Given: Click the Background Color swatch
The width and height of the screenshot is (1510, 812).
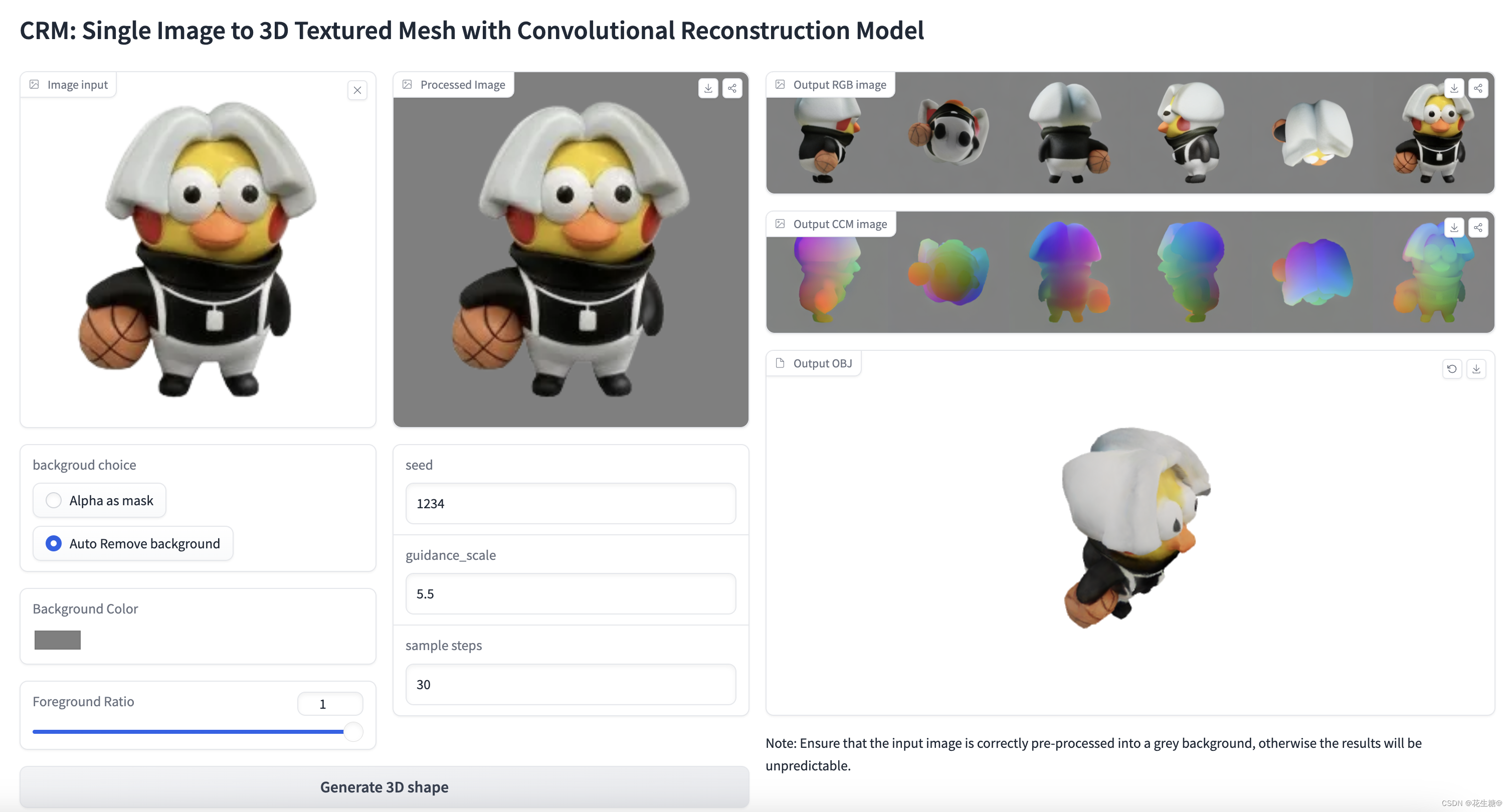Looking at the screenshot, I should 56,638.
